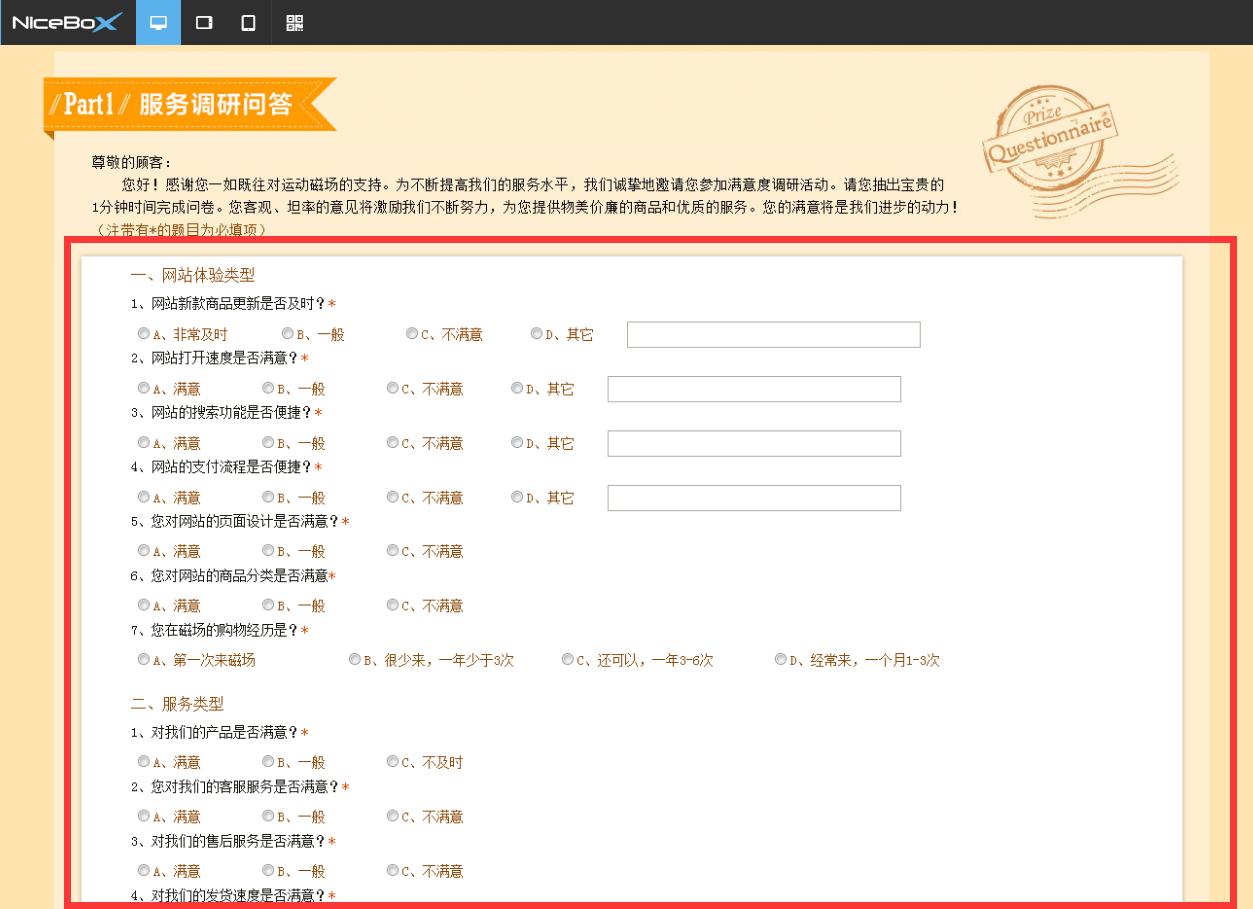1253x909 pixels.
Task: Select "C、不及时" for product satisfaction
Action: pos(392,761)
